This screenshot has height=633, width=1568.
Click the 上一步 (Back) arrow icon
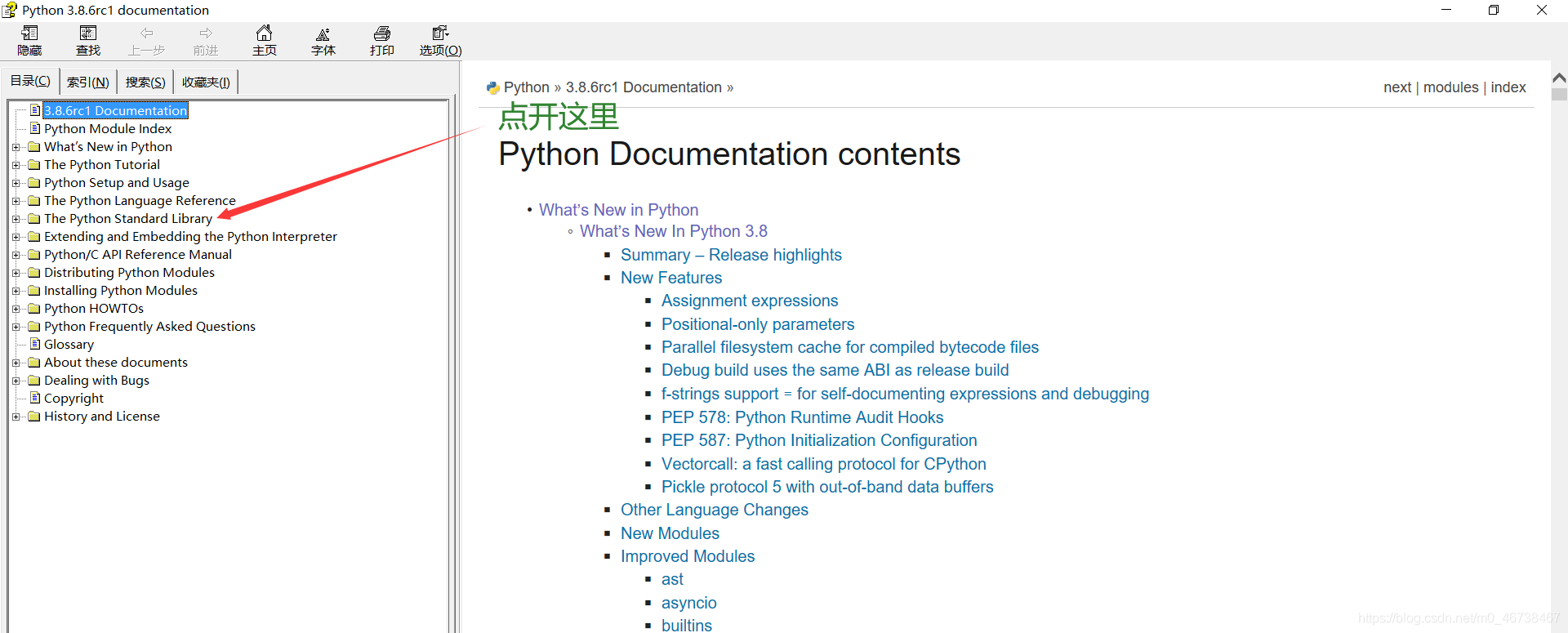[147, 33]
